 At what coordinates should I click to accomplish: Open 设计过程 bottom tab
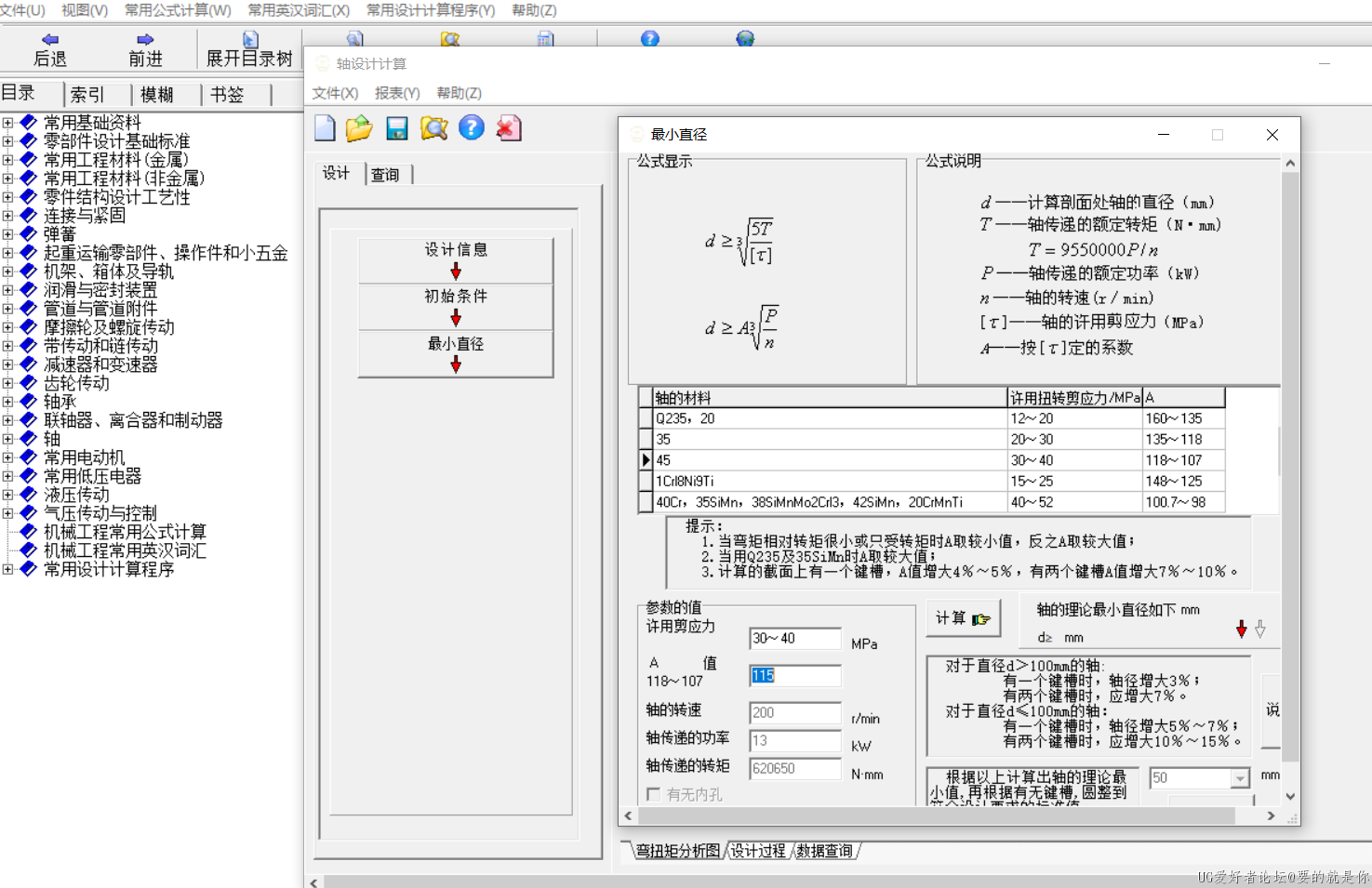click(757, 851)
